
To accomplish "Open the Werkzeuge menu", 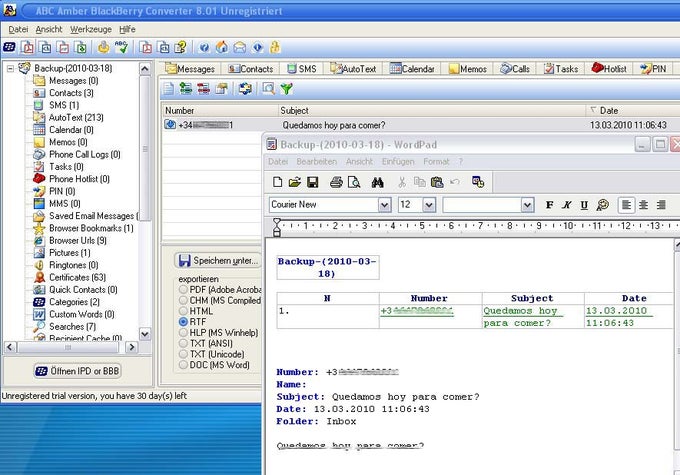I will coord(91,29).
